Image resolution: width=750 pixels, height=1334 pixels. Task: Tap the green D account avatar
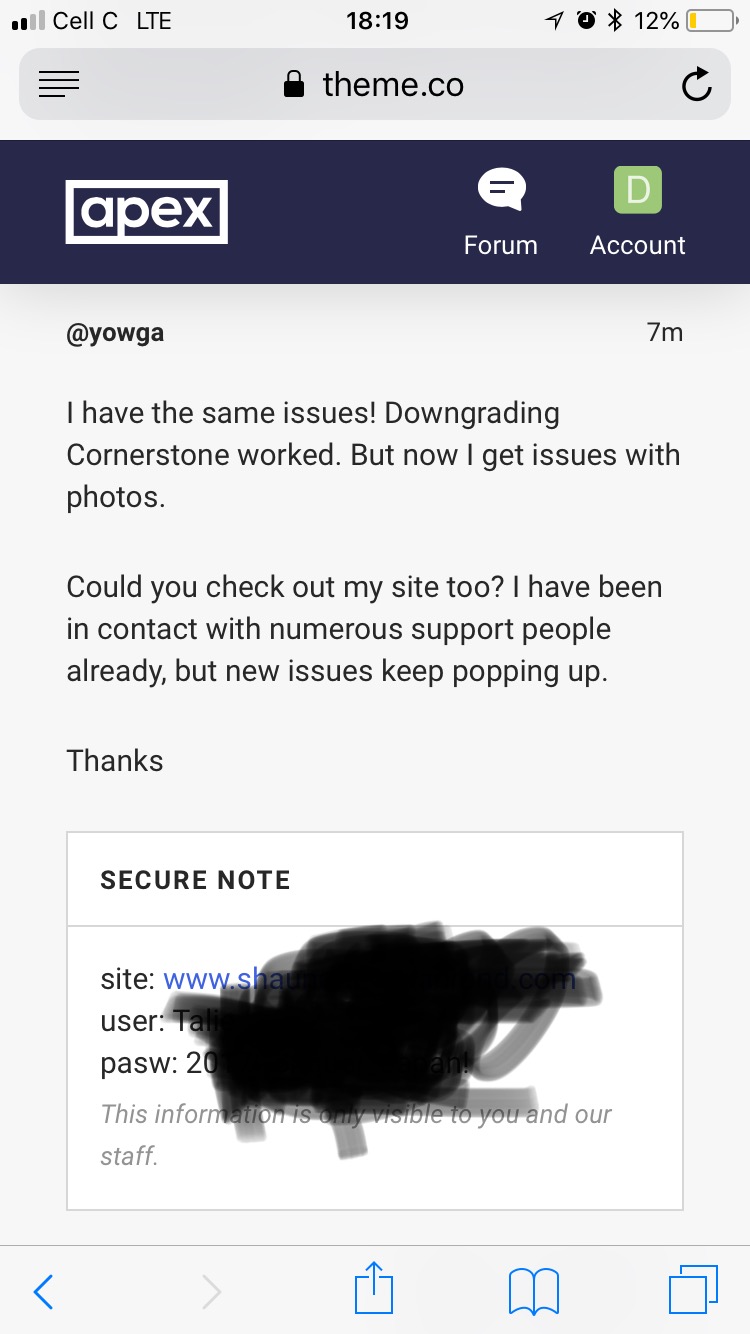[x=638, y=189]
